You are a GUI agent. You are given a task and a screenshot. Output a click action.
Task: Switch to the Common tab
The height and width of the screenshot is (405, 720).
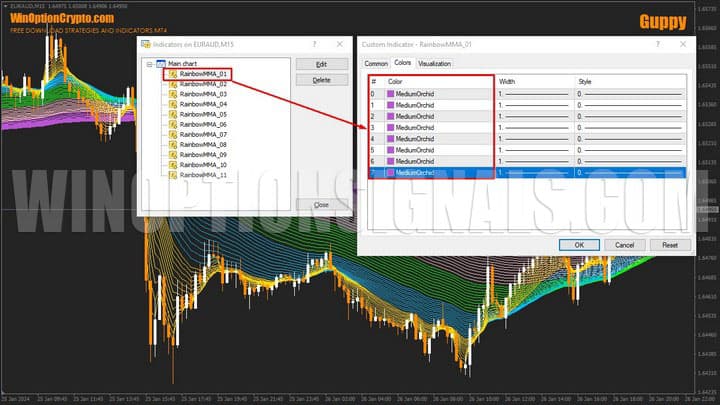(375, 64)
